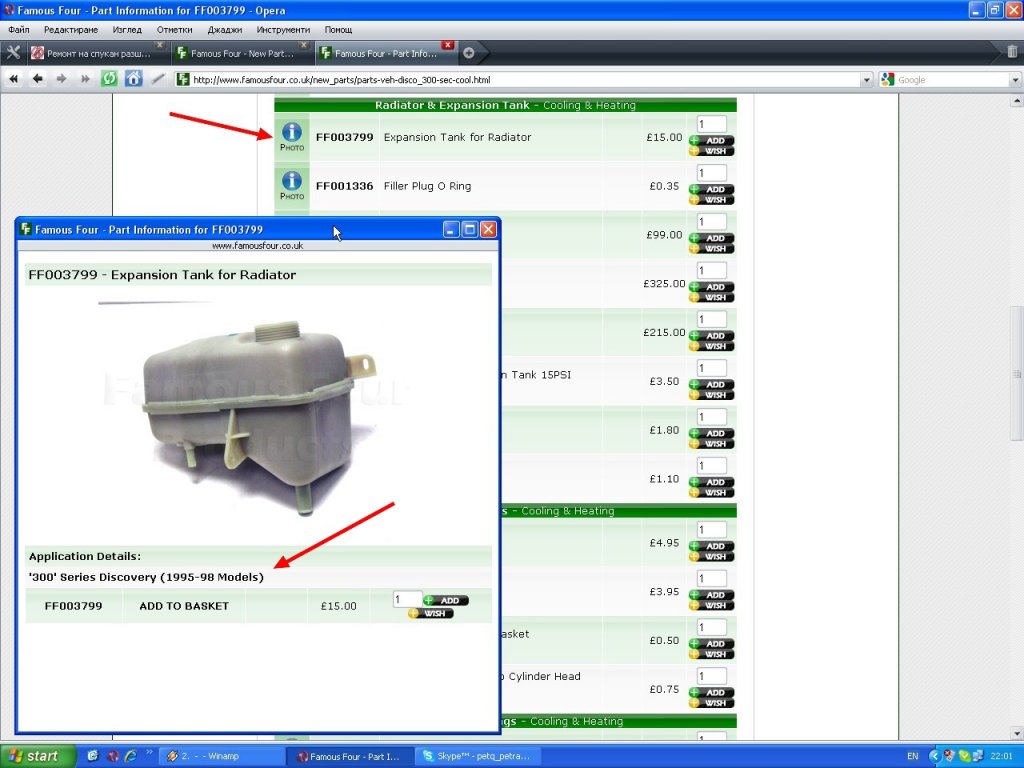Open the Windows start menu

pos(38,756)
